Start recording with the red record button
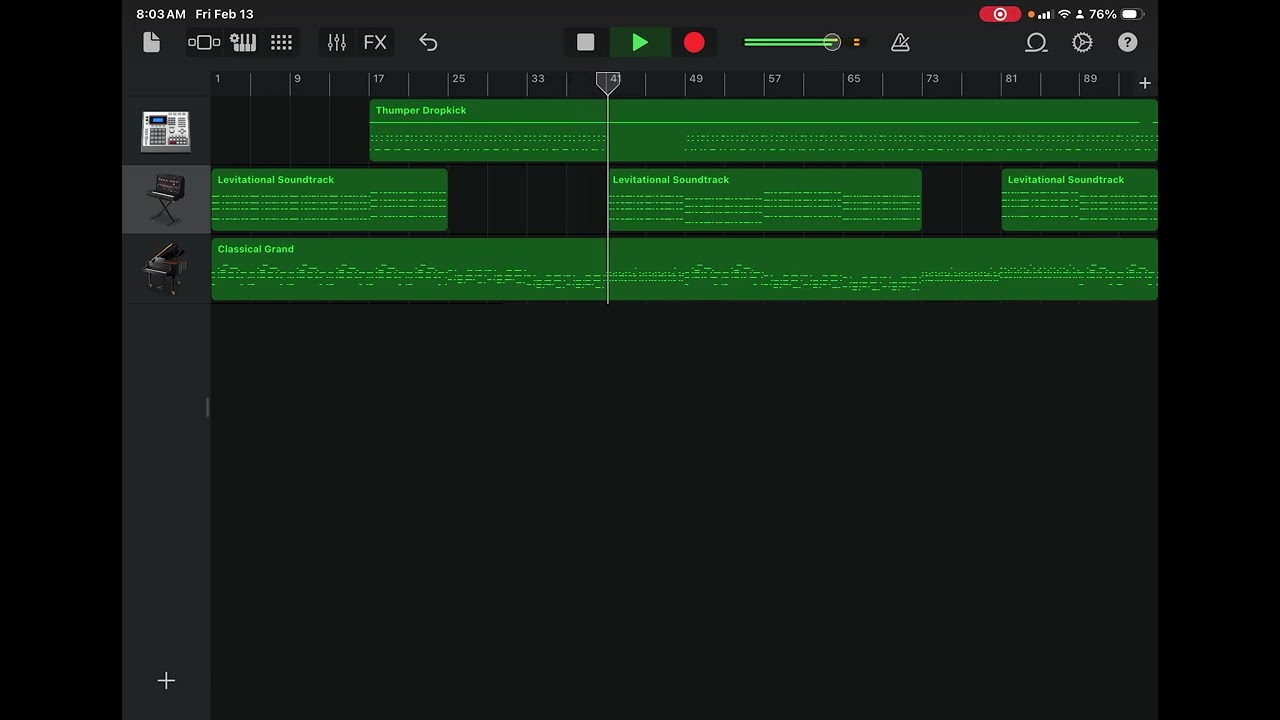The image size is (1280, 720). 694,42
